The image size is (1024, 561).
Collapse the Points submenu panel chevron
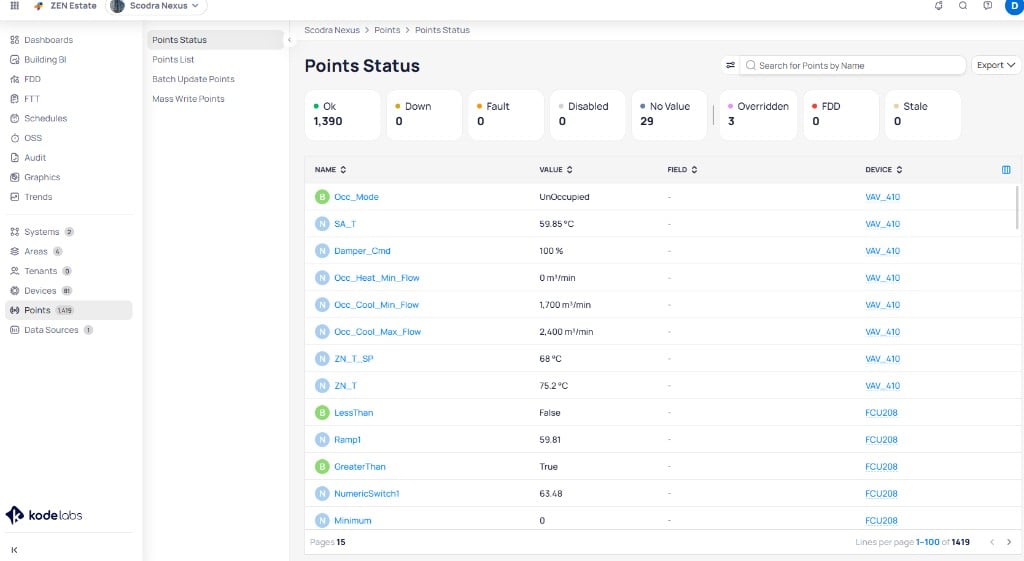[289, 40]
